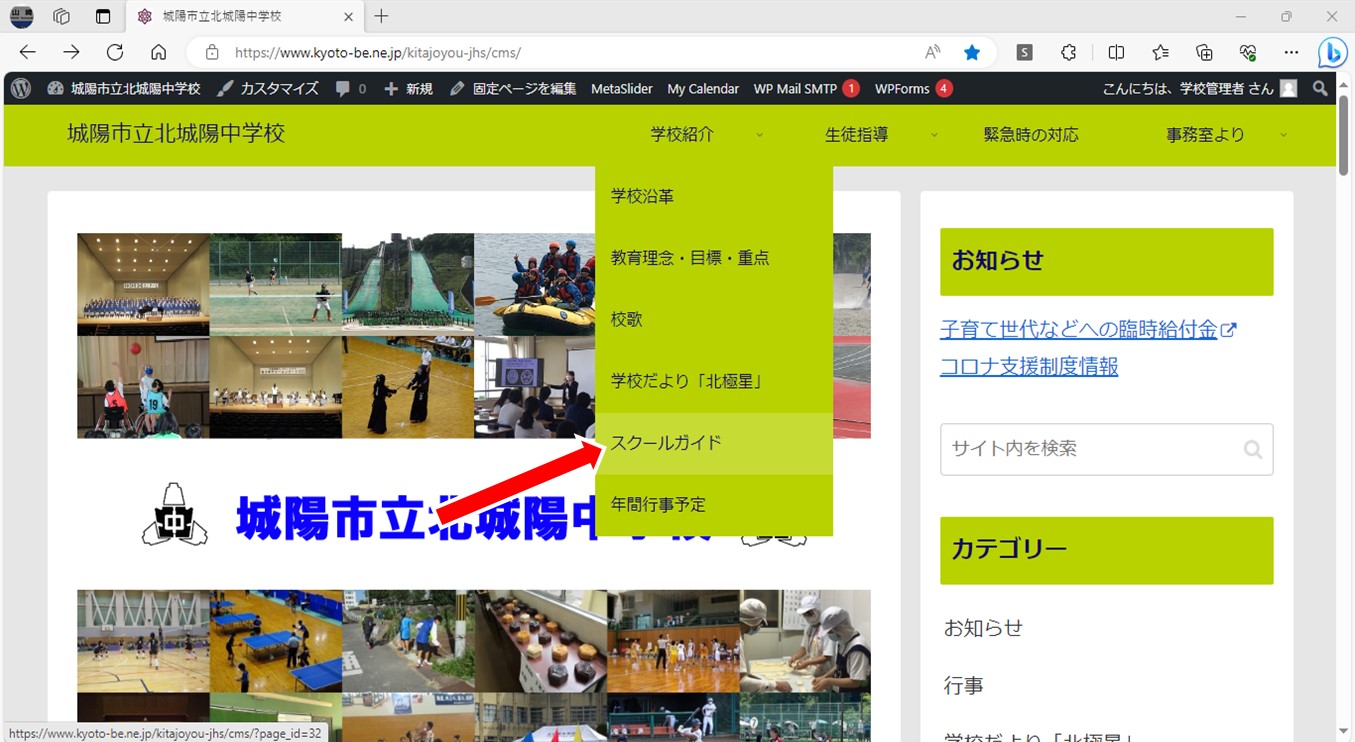The height and width of the screenshot is (742, 1355).
Task: Click the browser address bar URL
Action: (378, 53)
